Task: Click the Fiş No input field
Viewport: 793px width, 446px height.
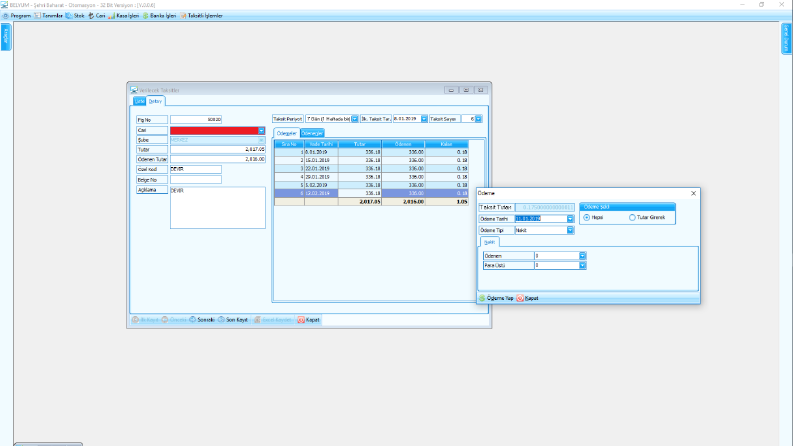Action: point(196,120)
